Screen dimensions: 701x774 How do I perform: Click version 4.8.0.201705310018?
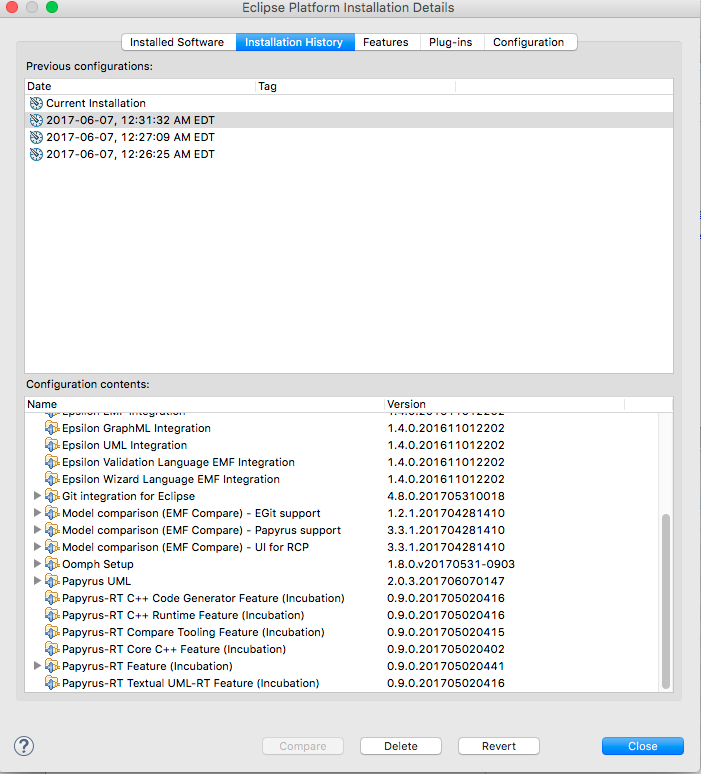446,496
